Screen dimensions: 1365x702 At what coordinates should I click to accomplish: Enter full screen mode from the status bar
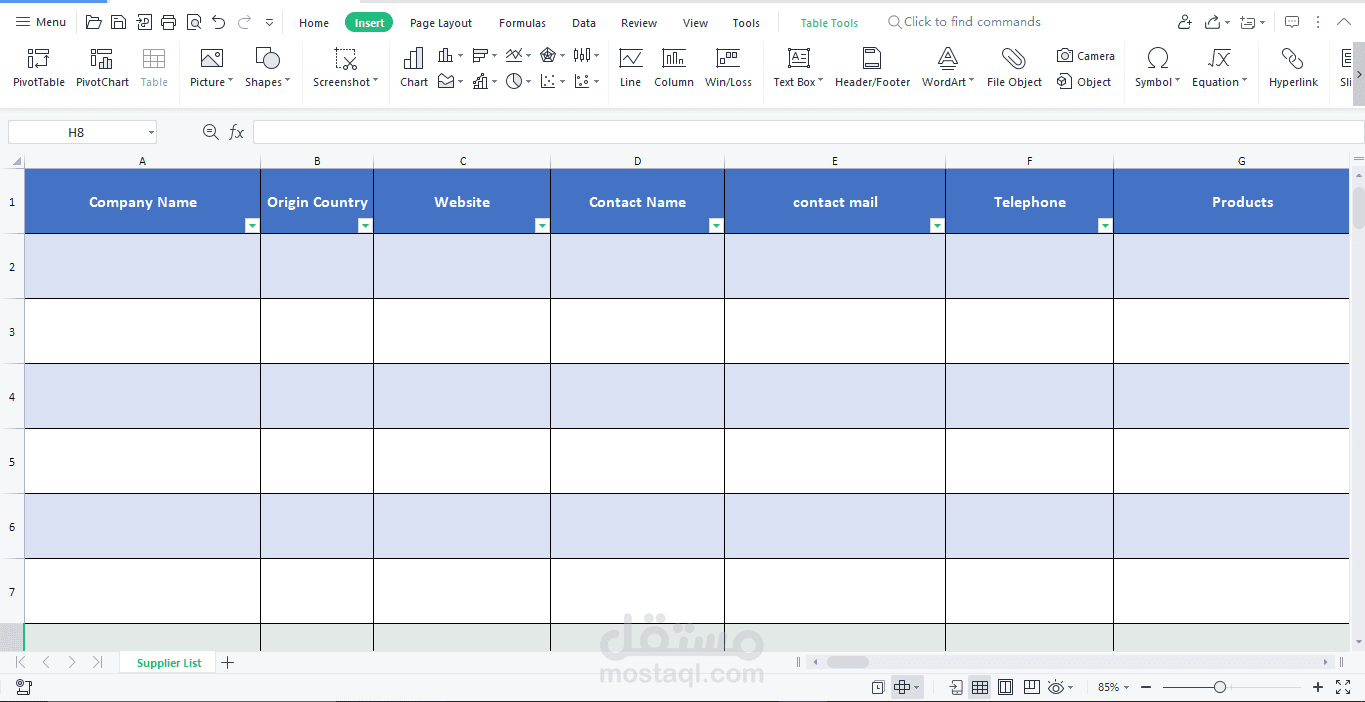[1343, 687]
